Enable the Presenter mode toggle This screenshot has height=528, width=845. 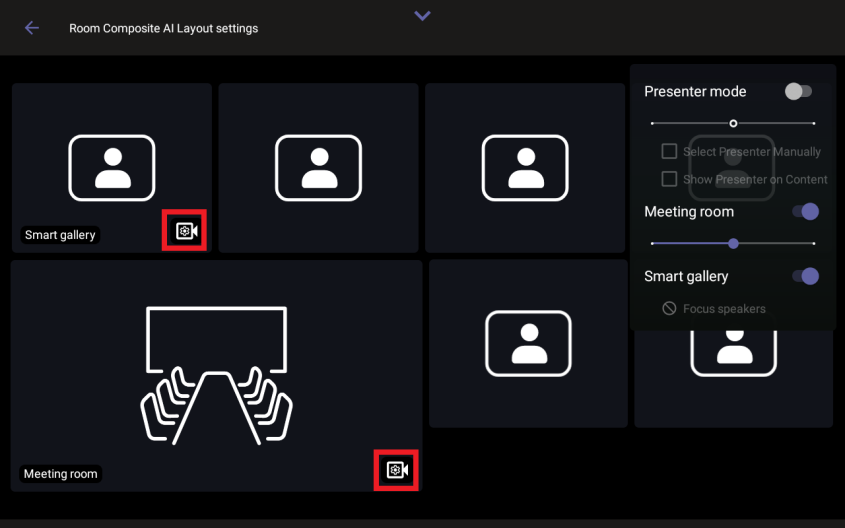coord(798,91)
